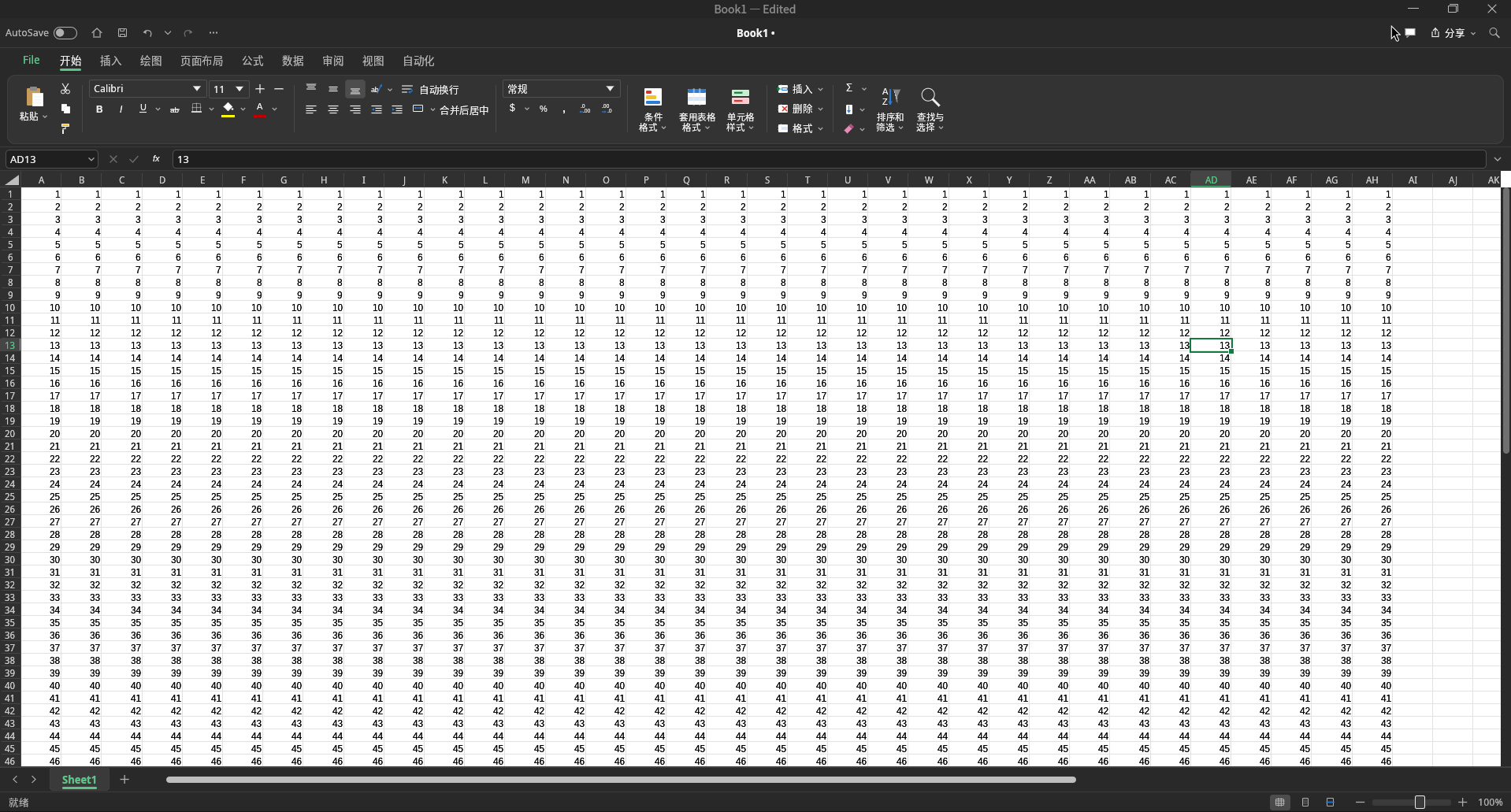Switch to Page Layout view in status bar
The height and width of the screenshot is (812, 1511).
click(1305, 802)
